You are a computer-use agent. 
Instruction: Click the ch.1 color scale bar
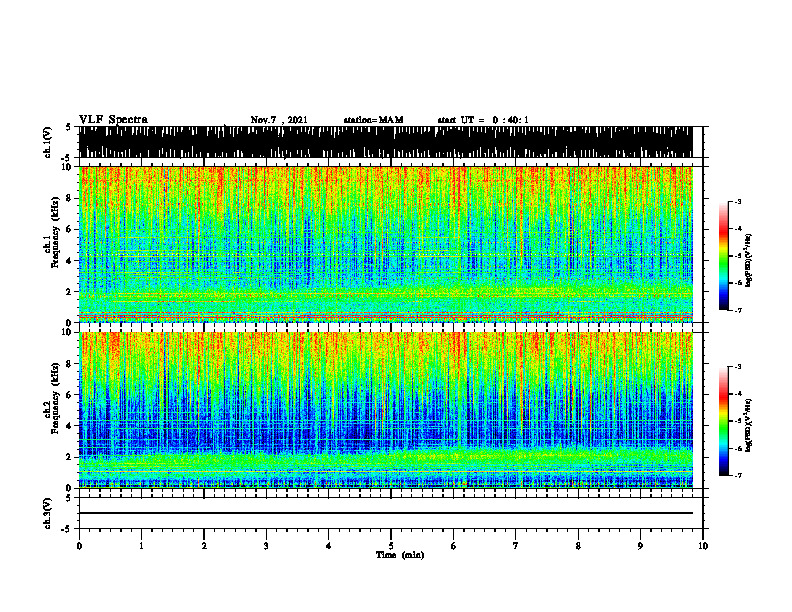point(723,256)
